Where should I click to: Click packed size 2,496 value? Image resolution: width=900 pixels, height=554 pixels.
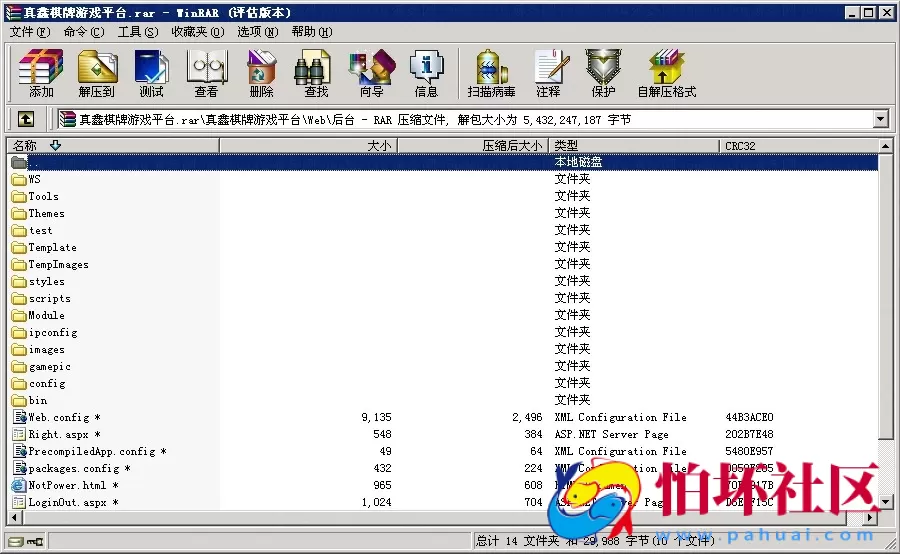tap(527, 417)
